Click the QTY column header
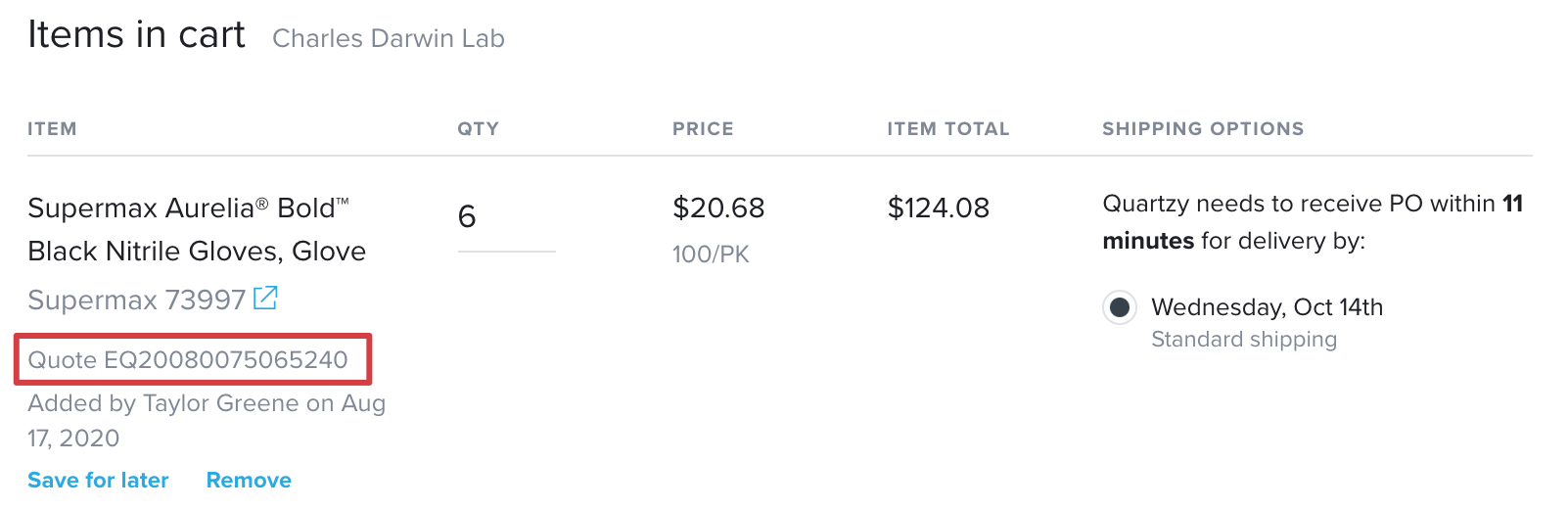 478,129
